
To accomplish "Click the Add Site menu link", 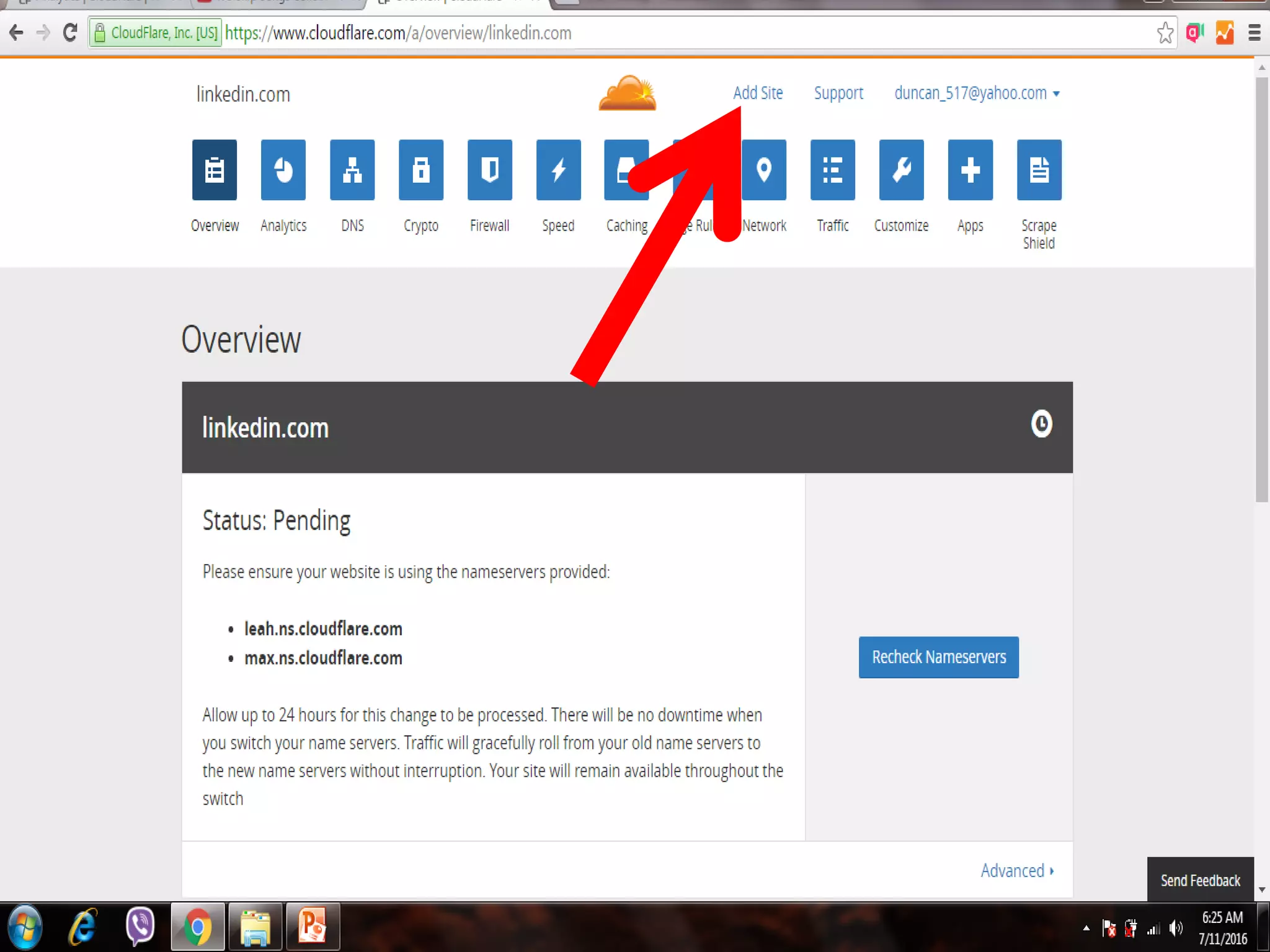I will [758, 93].
